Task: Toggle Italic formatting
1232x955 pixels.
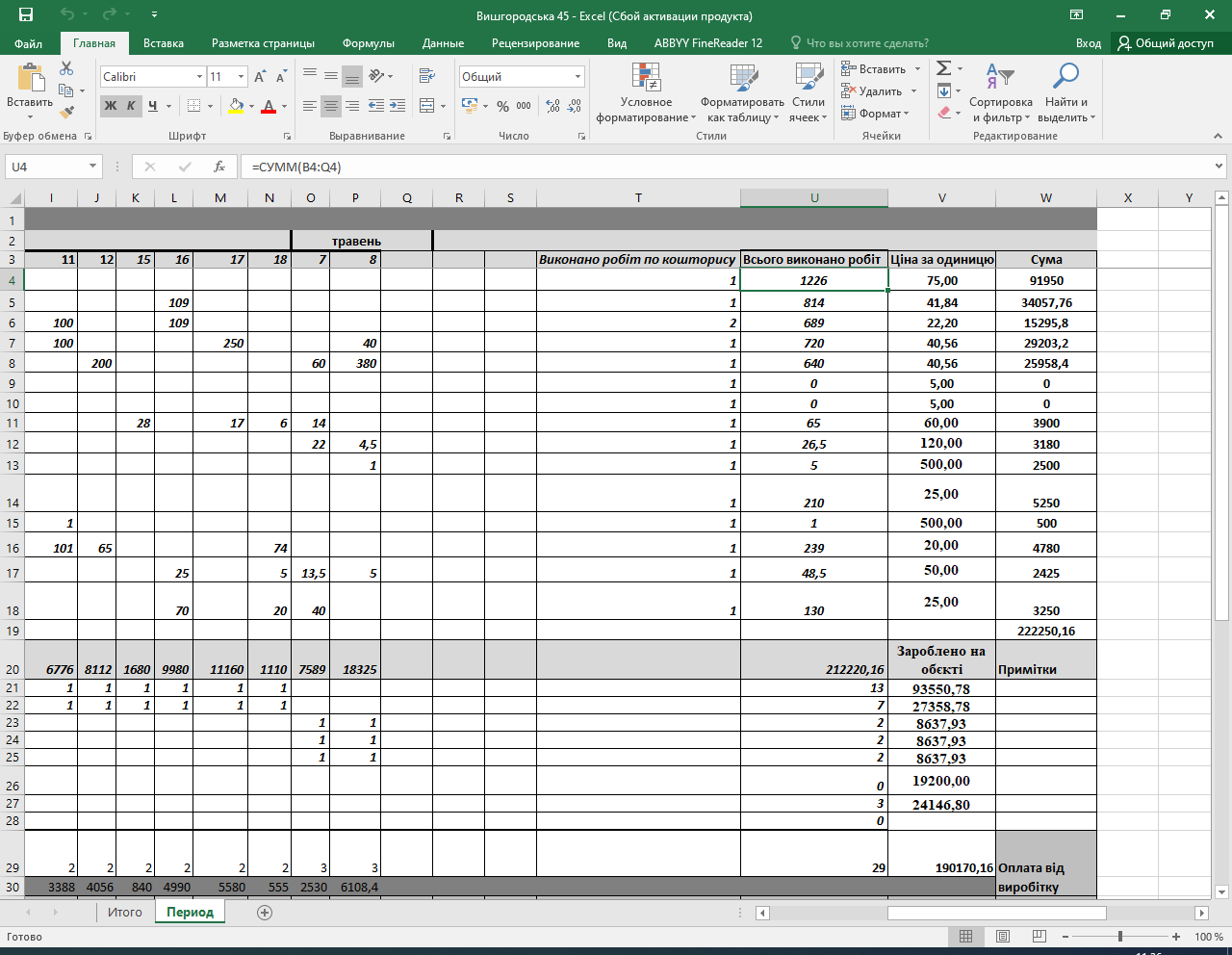Action: (x=131, y=106)
